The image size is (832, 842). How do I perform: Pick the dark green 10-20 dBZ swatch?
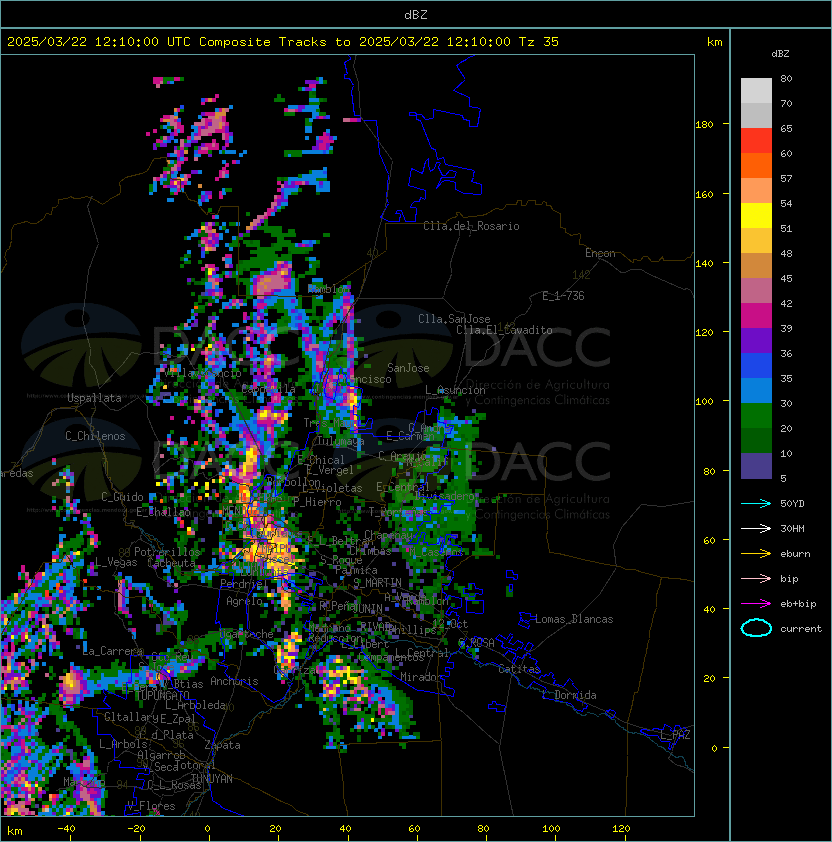756,440
